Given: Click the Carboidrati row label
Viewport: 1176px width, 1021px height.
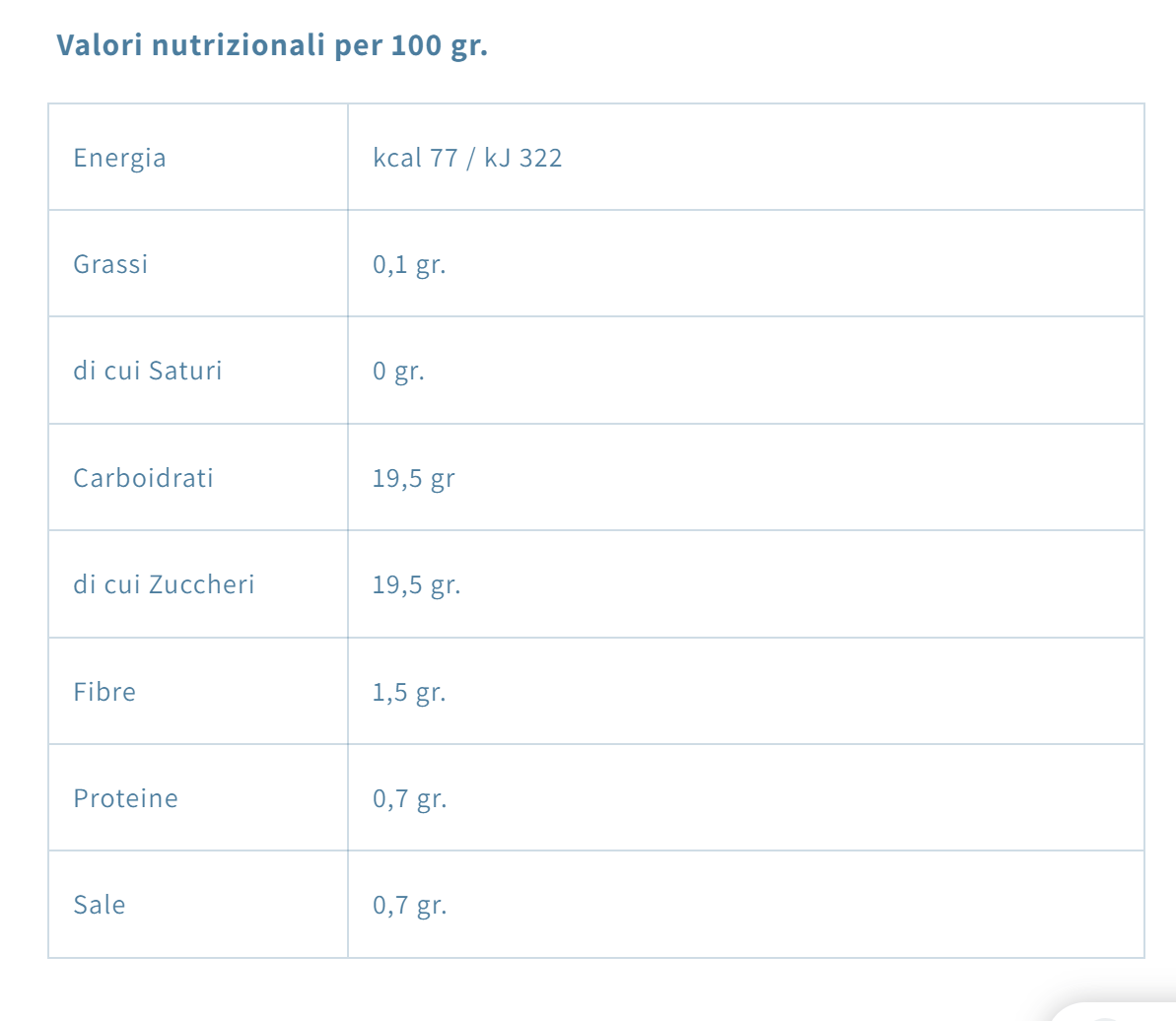Looking at the screenshot, I should [x=143, y=478].
